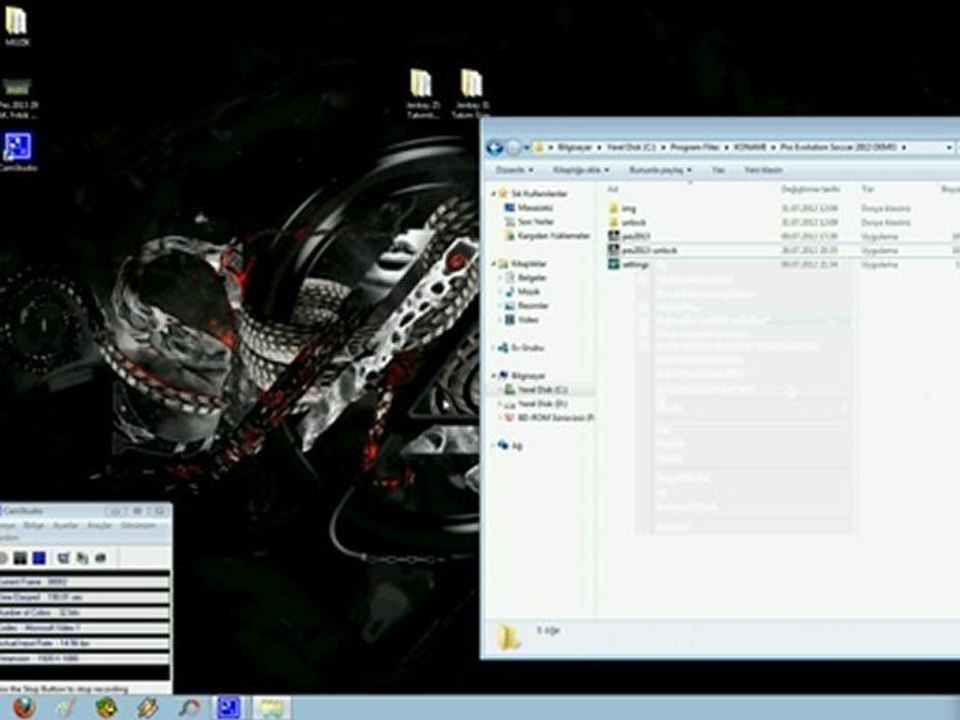
Task: Toggle view icon in the CamStudio toolbar
Action: [x=63, y=558]
